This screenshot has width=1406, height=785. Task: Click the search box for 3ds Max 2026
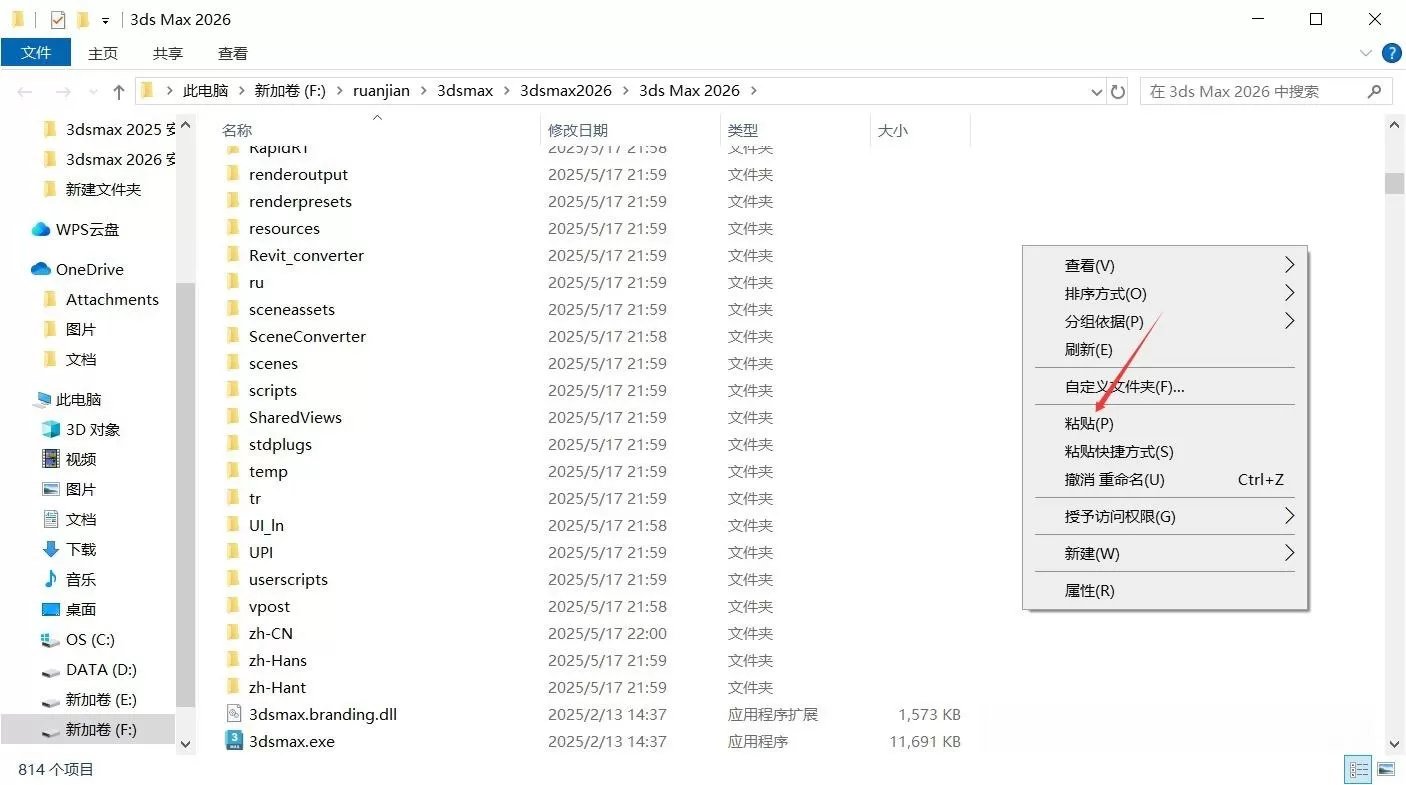tap(1254, 91)
